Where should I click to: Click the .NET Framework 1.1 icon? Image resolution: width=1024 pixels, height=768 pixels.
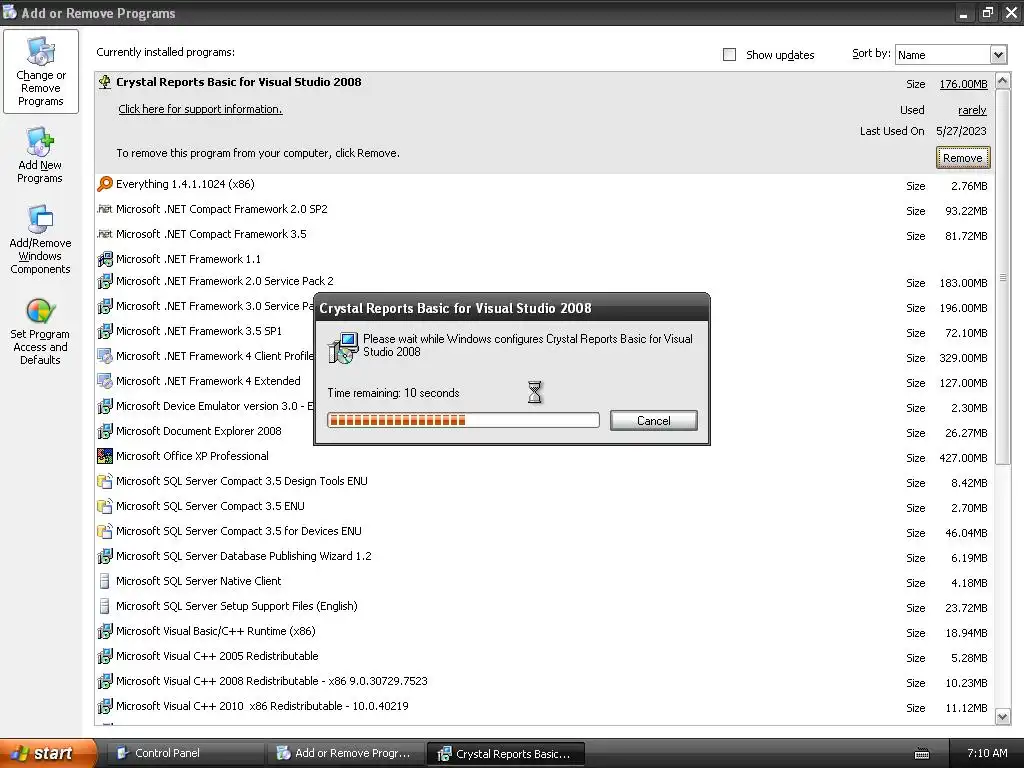pyautogui.click(x=104, y=259)
